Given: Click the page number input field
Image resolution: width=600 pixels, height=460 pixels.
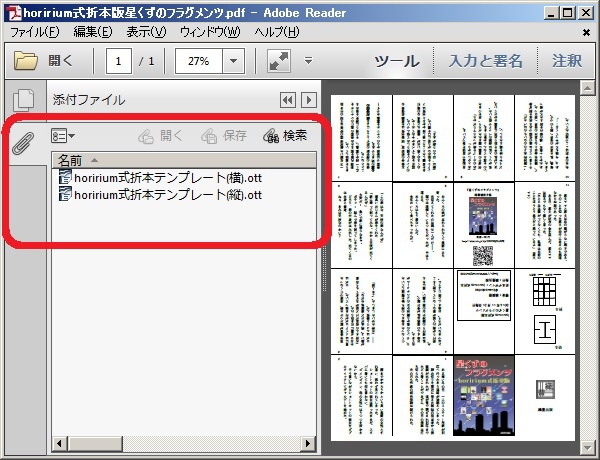Looking at the screenshot, I should click(119, 61).
